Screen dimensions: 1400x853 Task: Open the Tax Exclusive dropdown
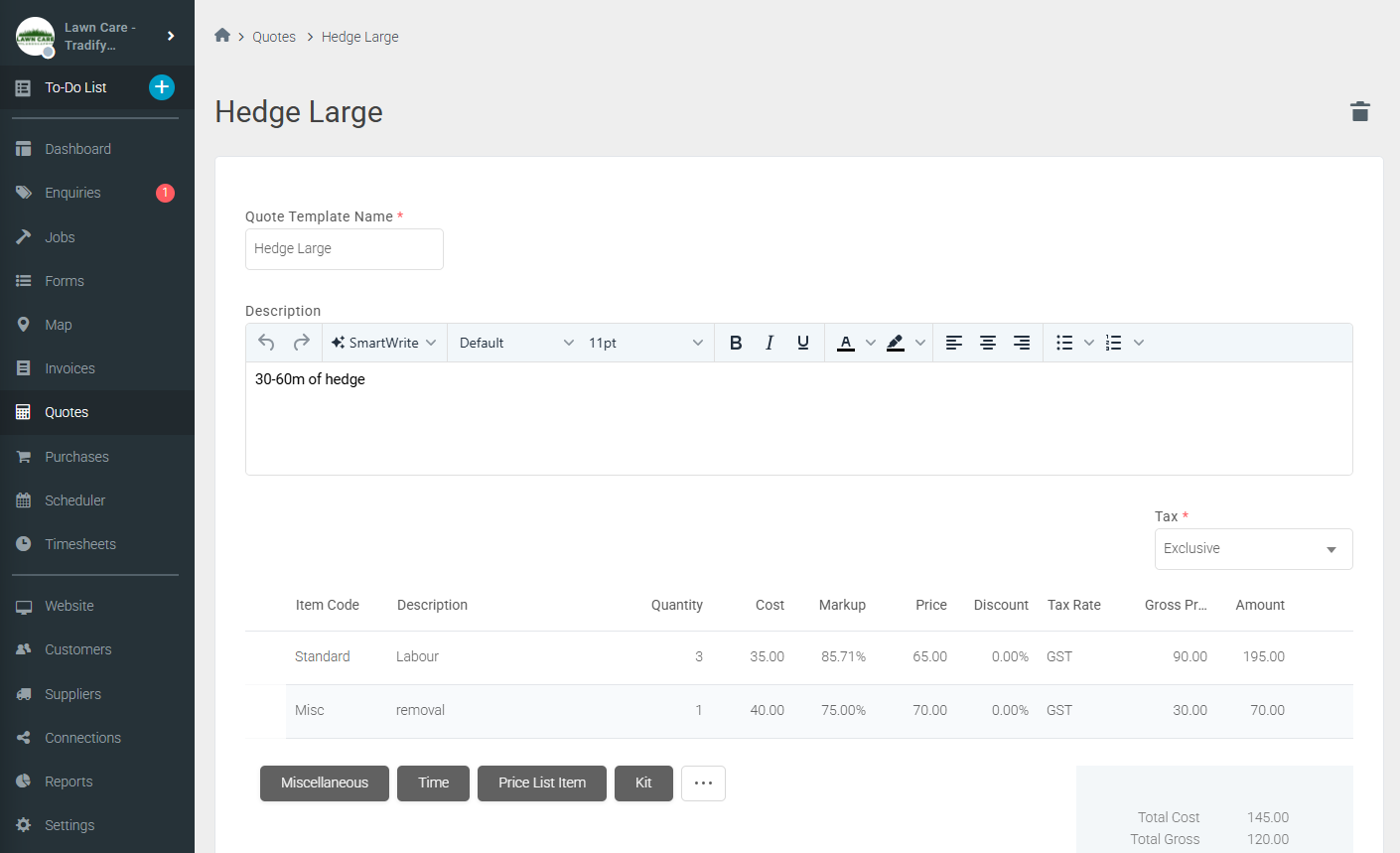tap(1253, 549)
